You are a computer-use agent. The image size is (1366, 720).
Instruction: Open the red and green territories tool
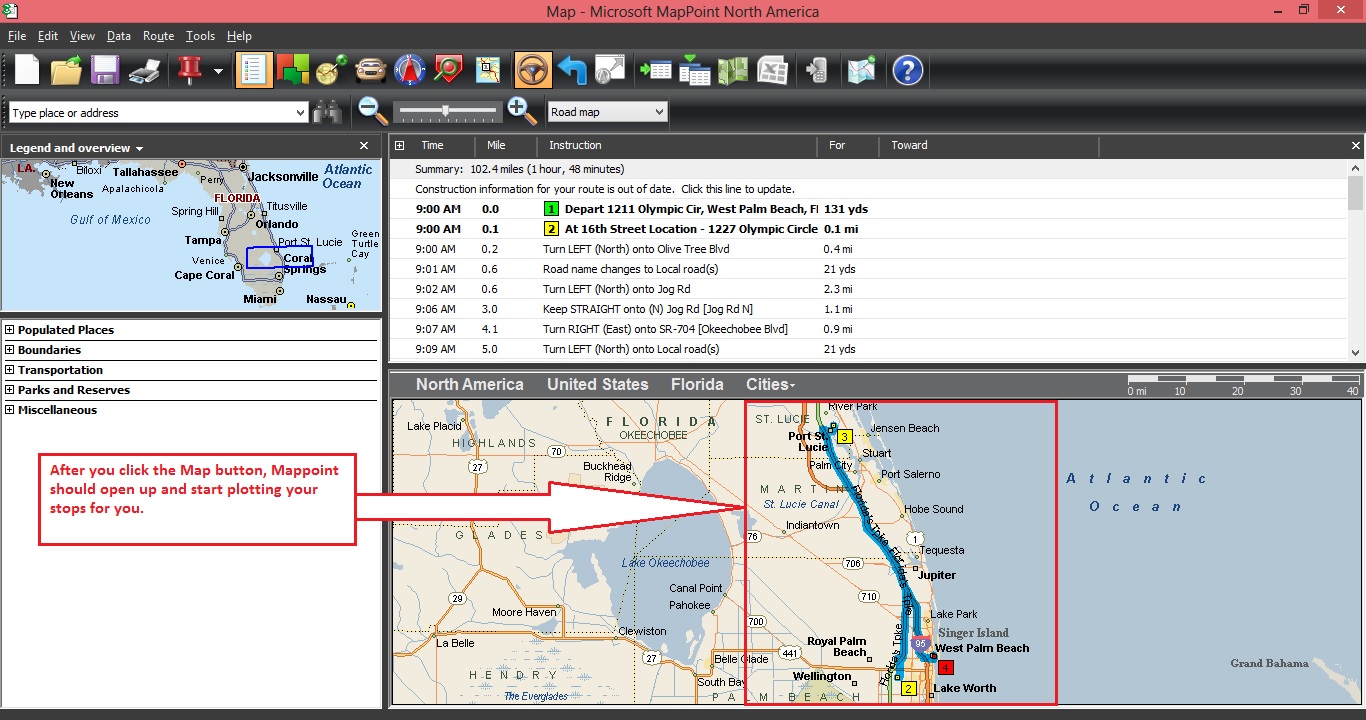click(293, 70)
